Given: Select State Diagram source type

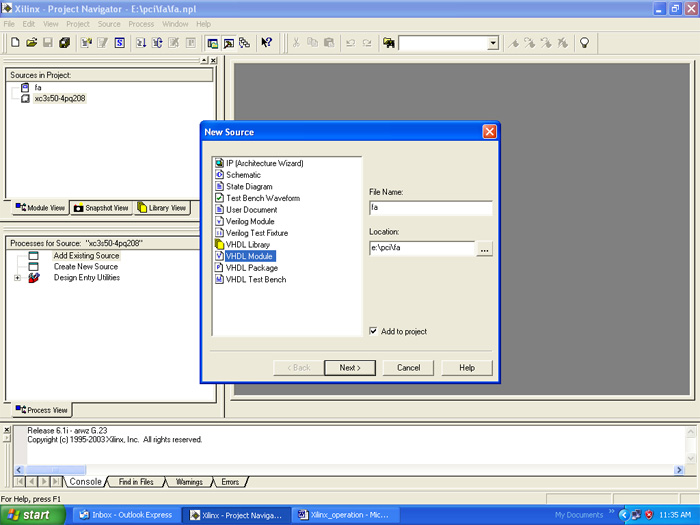Looking at the screenshot, I should [x=249, y=187].
